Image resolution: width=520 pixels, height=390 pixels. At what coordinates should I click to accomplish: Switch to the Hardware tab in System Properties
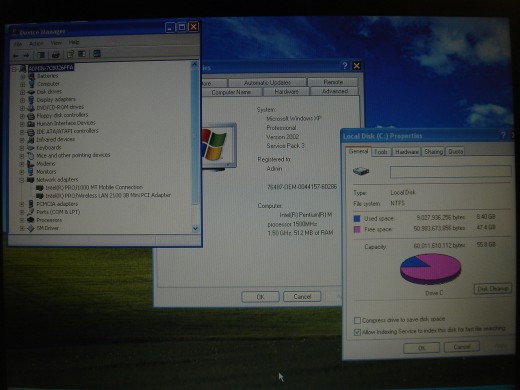(x=286, y=92)
